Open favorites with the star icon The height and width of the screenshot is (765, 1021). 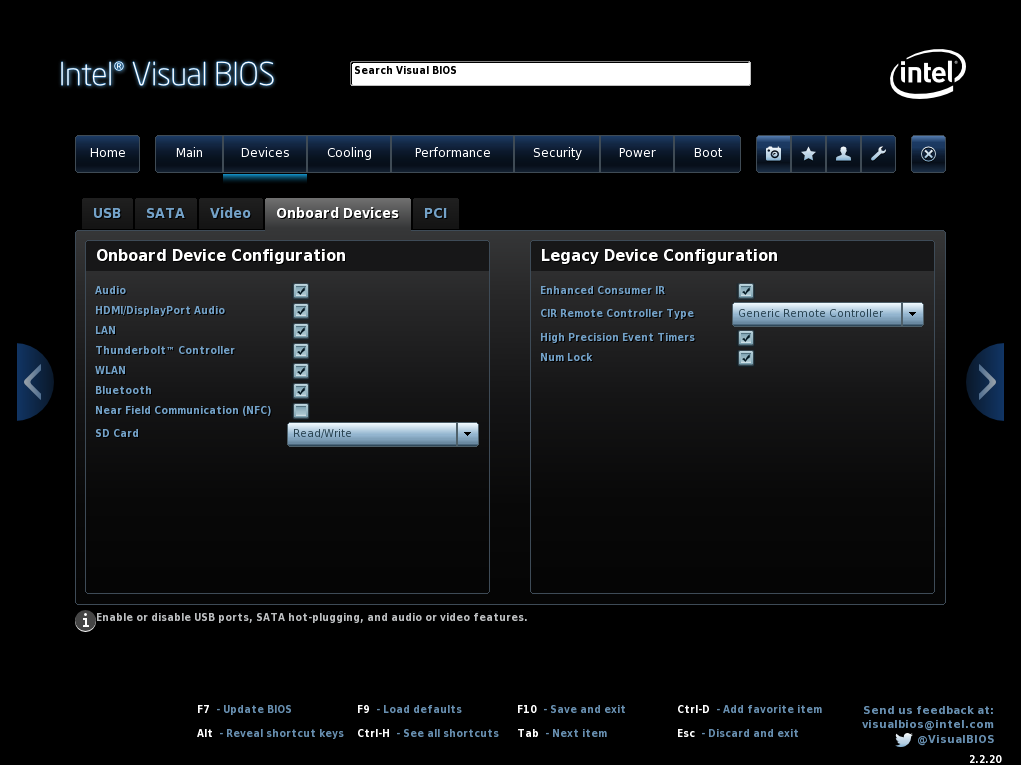point(808,154)
